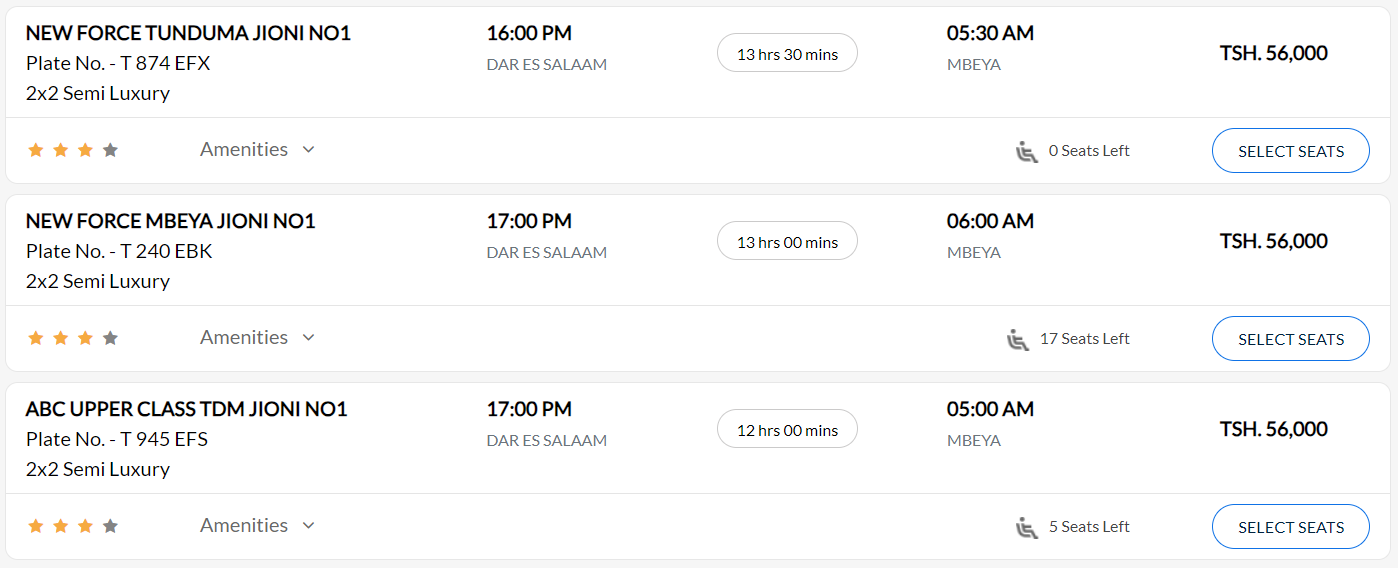Select seats on the ABC UPPER CLASS bus

pyautogui.click(x=1291, y=527)
